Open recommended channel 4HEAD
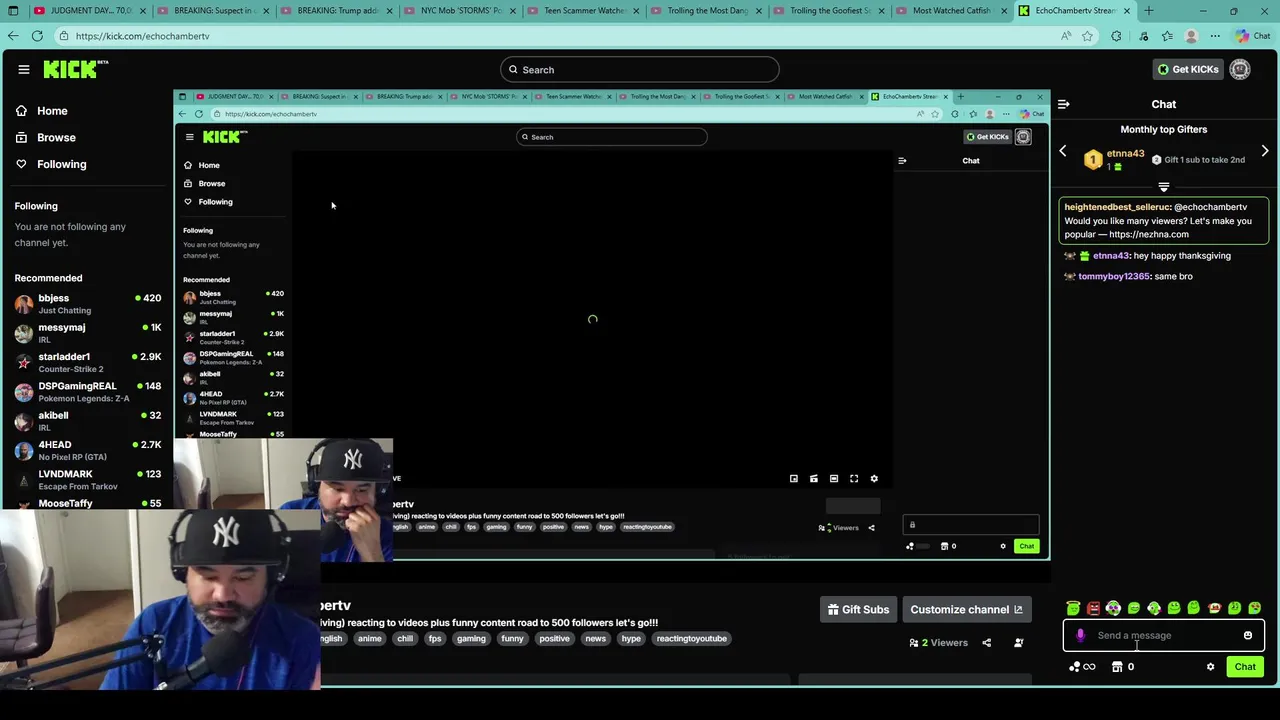1280x720 pixels. [87, 450]
